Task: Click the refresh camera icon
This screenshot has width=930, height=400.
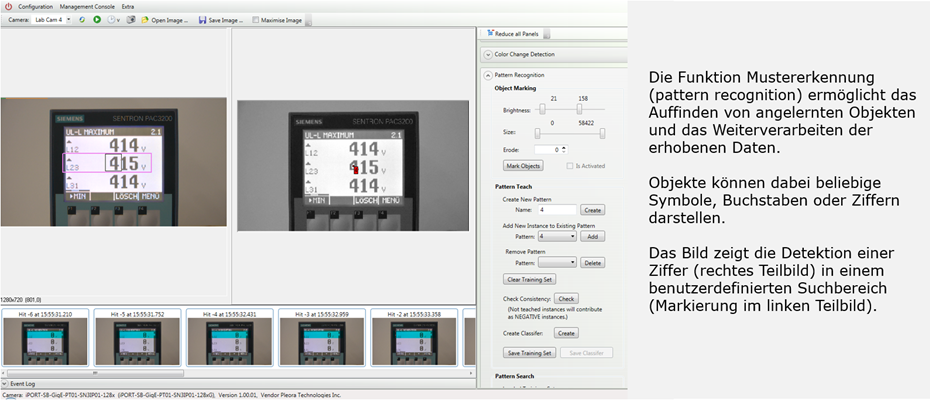Action: pyautogui.click(x=82, y=19)
